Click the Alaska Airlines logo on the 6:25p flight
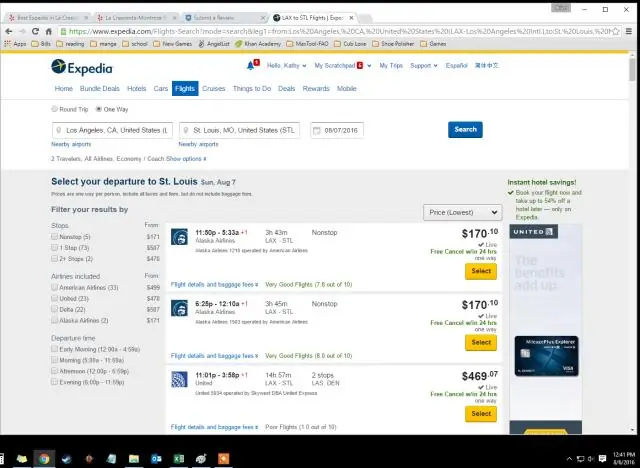The image size is (640, 468). pos(179,308)
